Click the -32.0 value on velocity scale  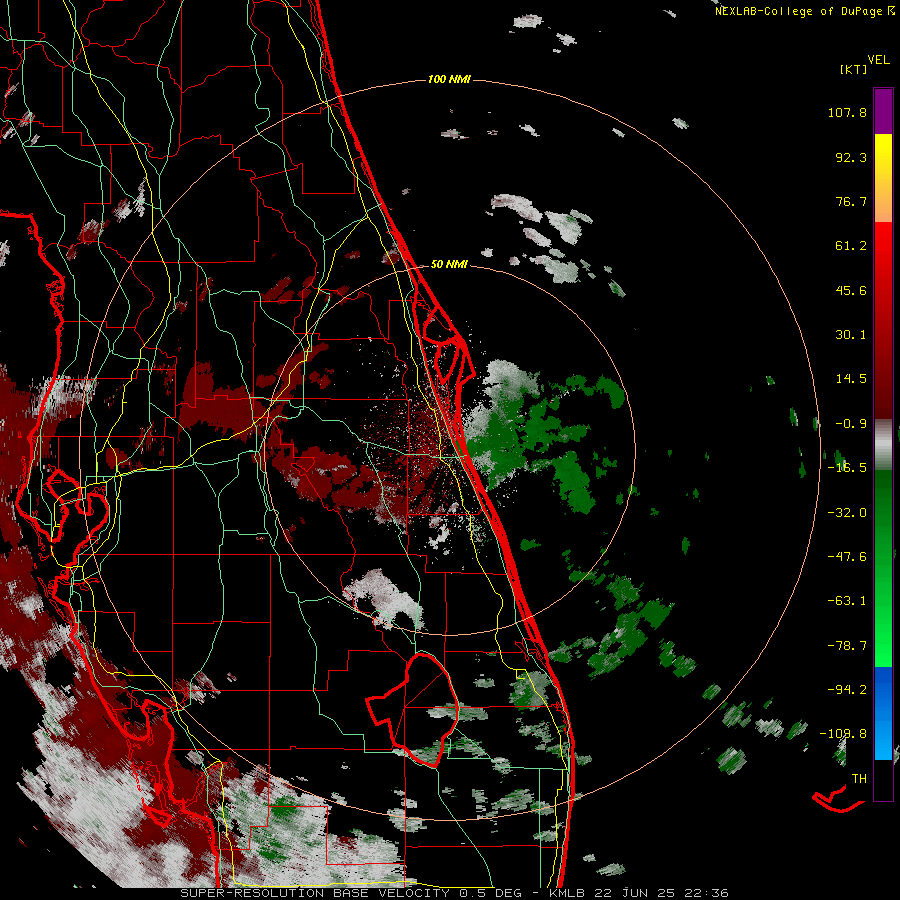pyautogui.click(x=847, y=513)
